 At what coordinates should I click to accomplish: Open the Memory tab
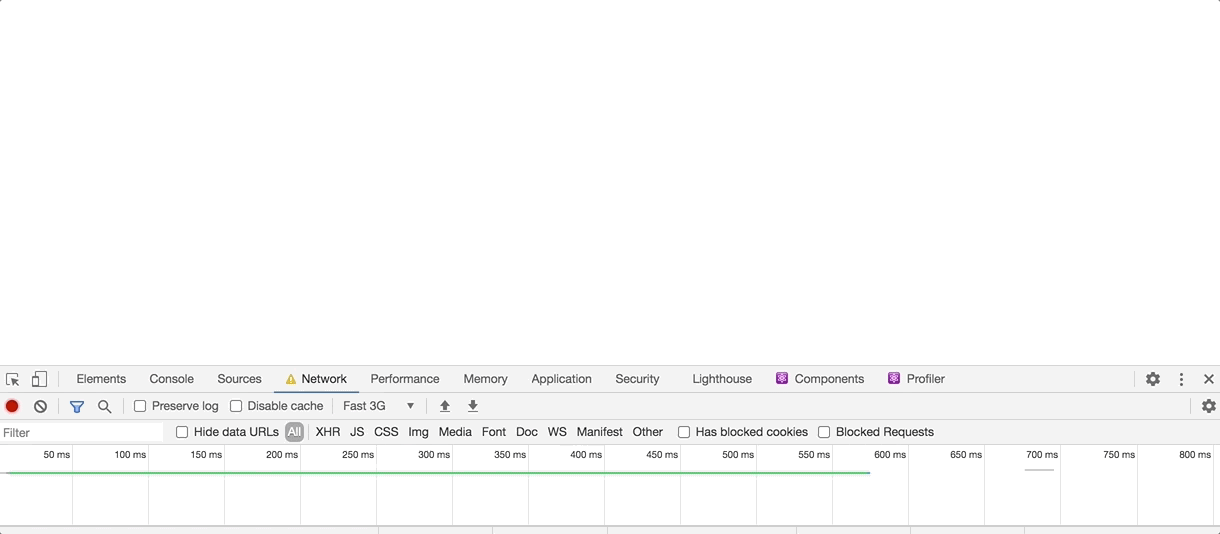pyautogui.click(x=485, y=379)
